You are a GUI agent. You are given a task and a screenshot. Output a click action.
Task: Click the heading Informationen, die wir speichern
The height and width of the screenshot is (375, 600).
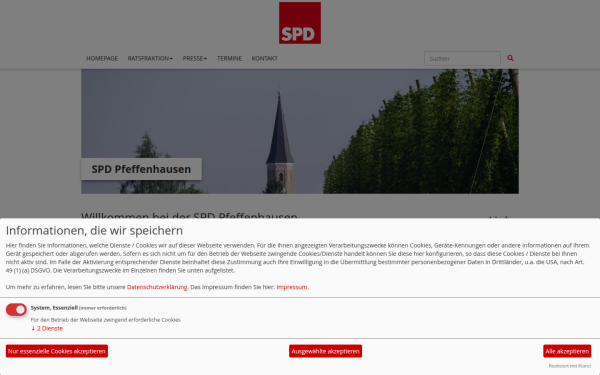94,231
